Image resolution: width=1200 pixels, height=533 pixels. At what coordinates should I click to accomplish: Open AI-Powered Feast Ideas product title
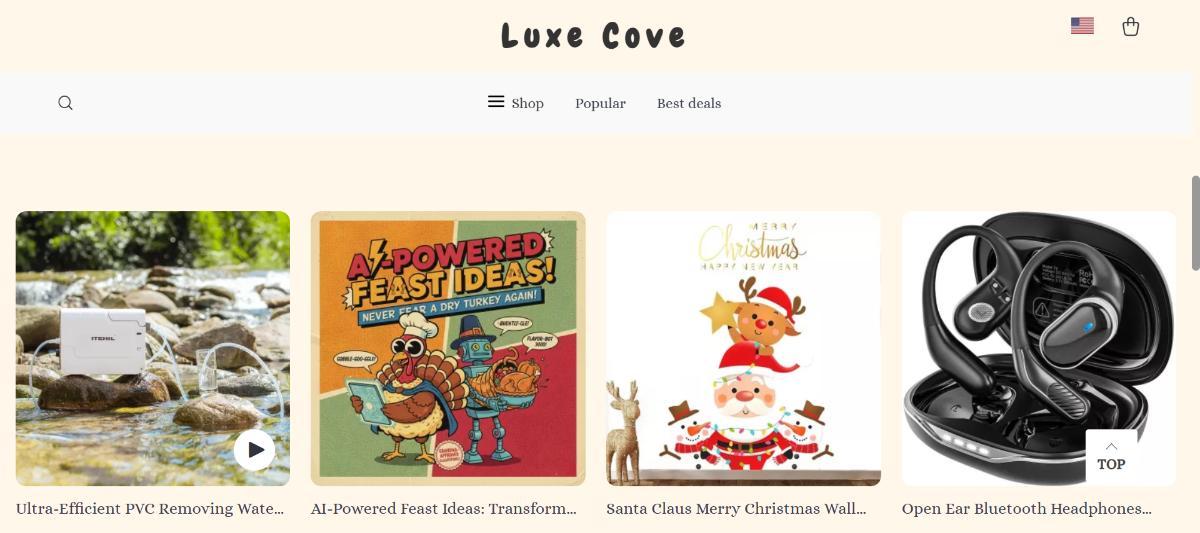444,509
